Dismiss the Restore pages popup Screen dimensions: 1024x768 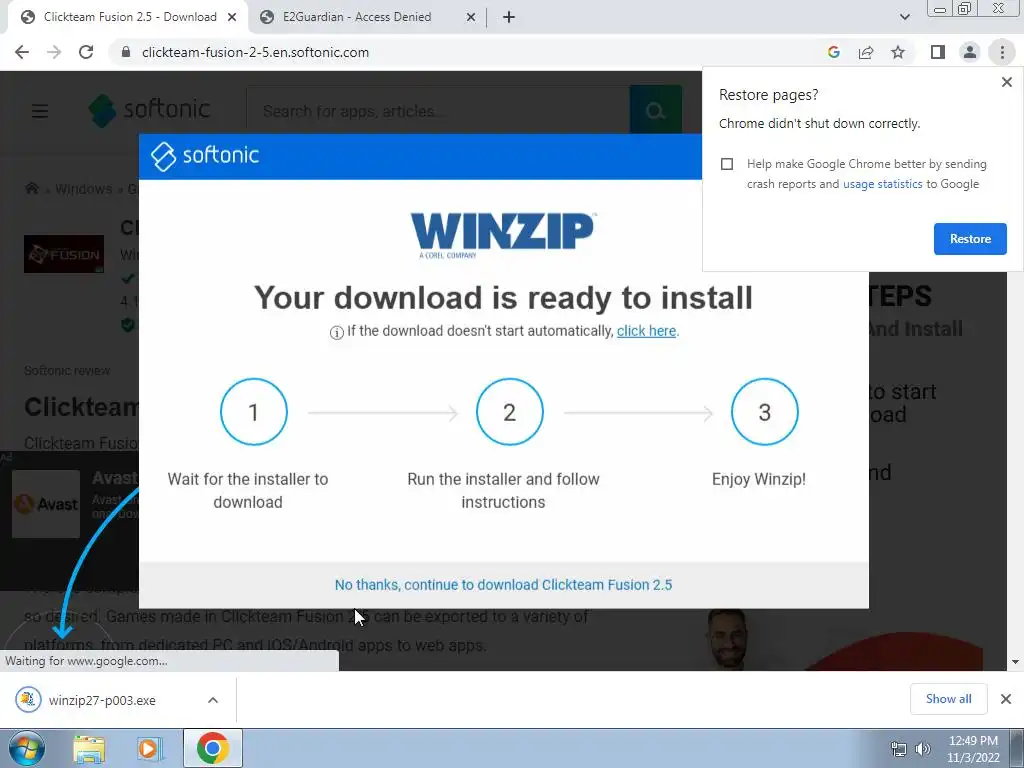(1006, 82)
